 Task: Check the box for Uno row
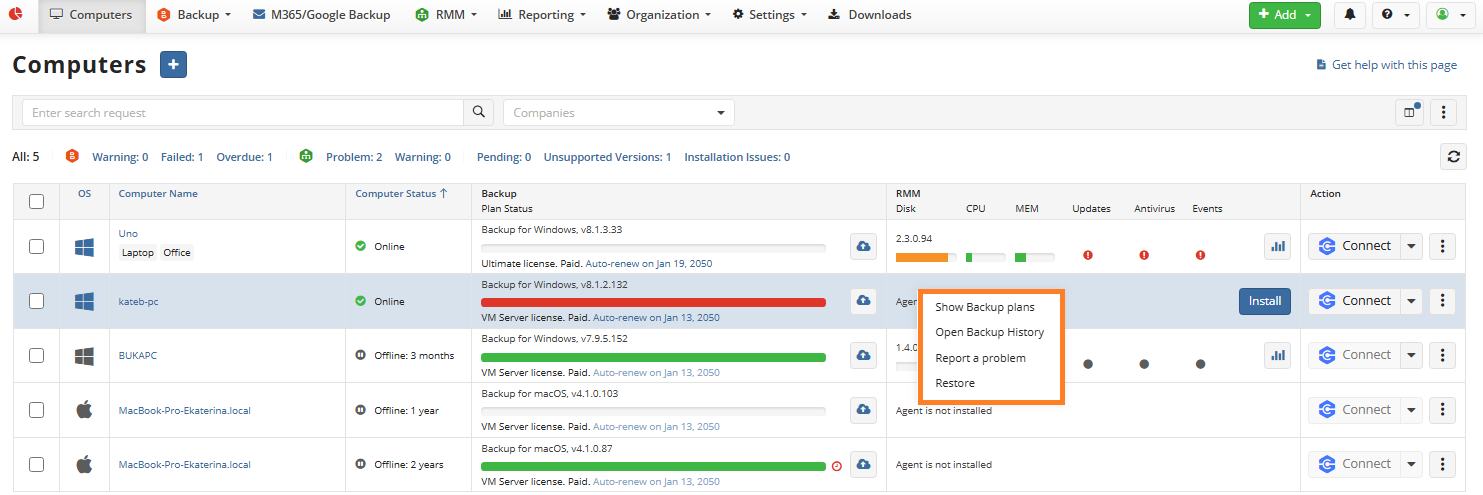[36, 246]
